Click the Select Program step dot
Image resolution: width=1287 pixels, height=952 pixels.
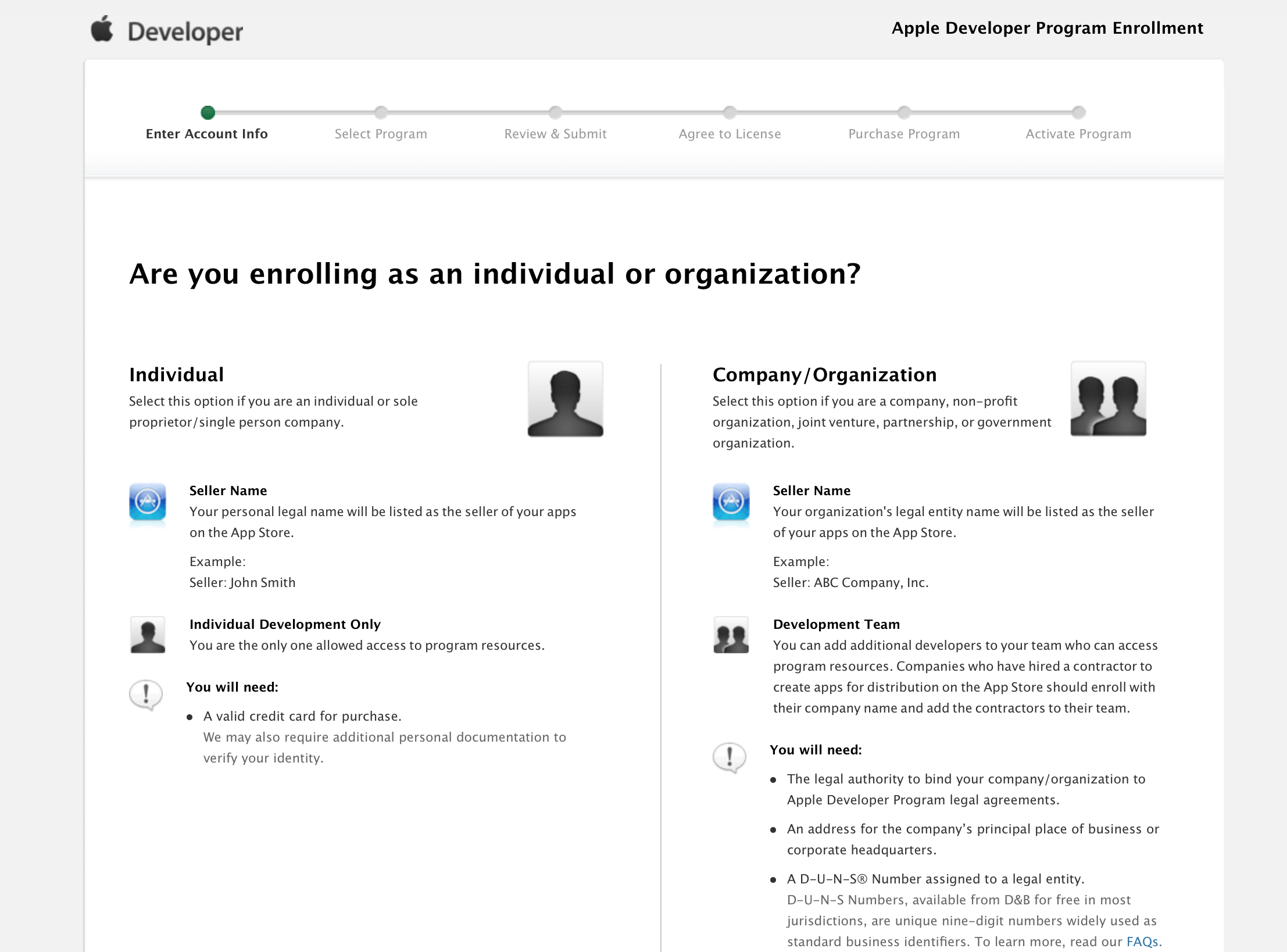click(381, 112)
